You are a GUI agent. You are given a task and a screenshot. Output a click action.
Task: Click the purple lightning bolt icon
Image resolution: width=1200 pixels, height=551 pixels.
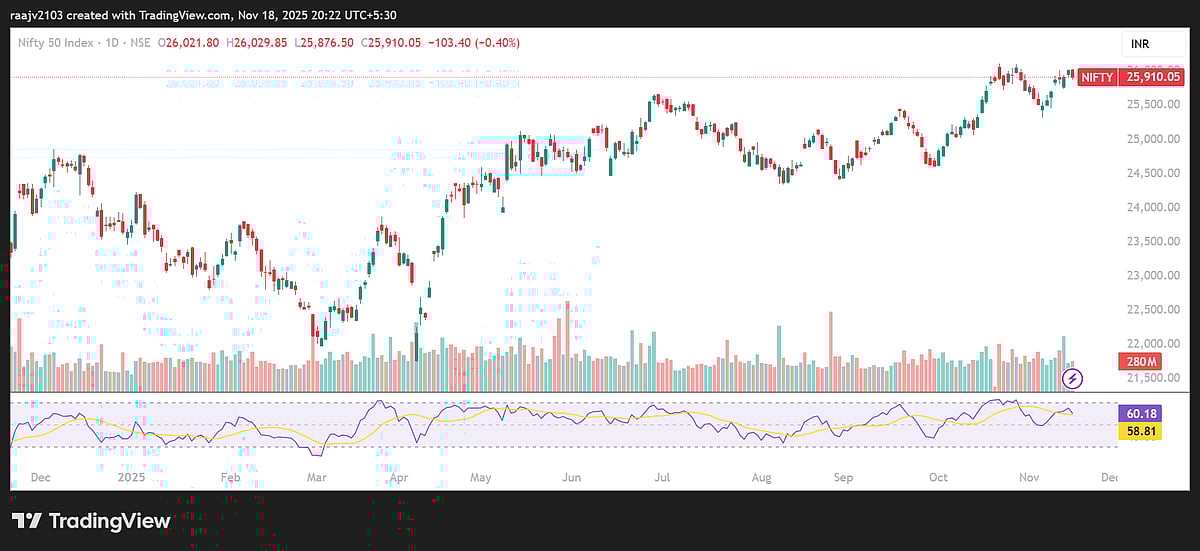(1073, 378)
